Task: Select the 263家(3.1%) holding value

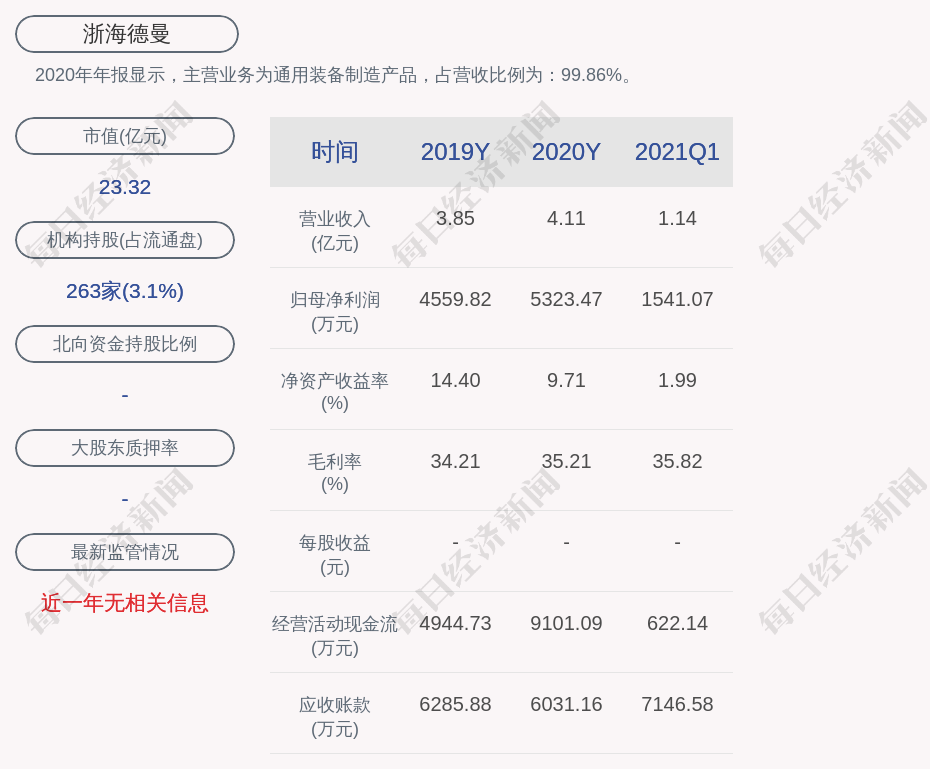Action: coord(125,291)
